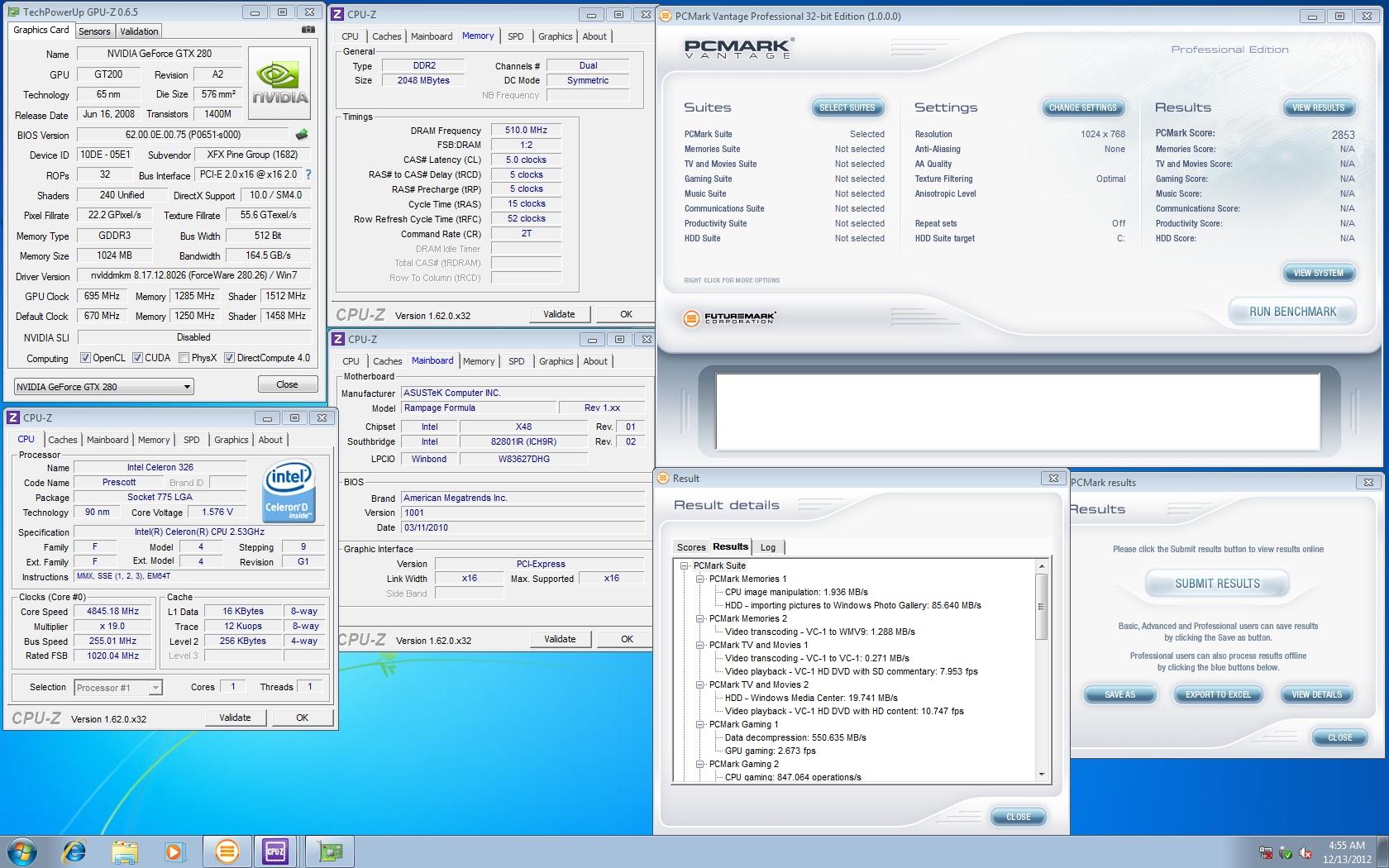The image size is (1389, 868).
Task: Switch to Log tab in Result window
Action: [768, 547]
